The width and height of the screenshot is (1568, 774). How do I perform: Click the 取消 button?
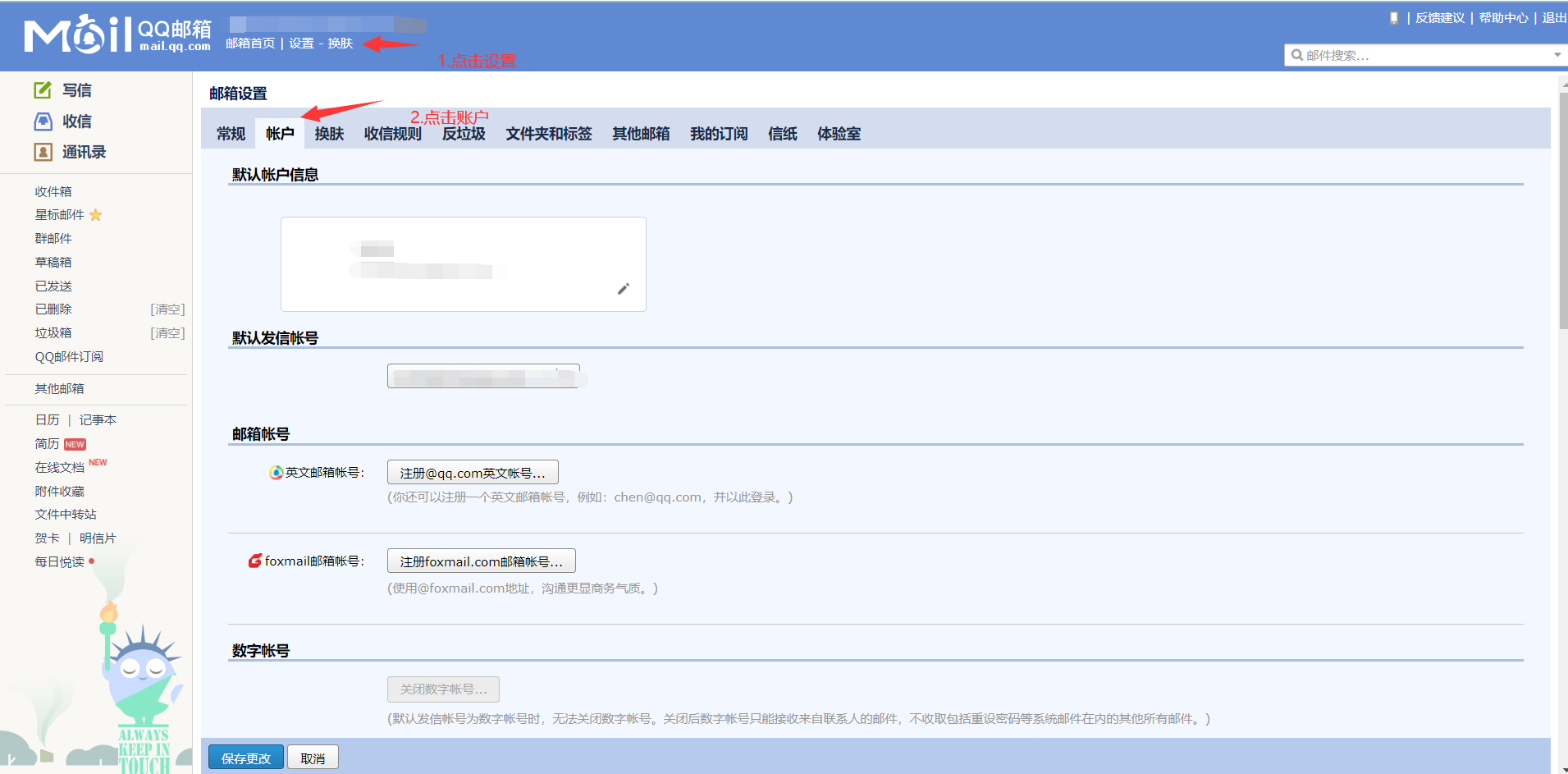313,758
